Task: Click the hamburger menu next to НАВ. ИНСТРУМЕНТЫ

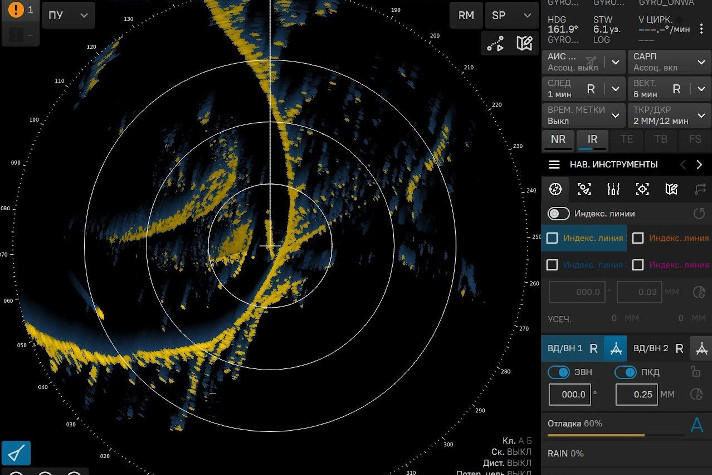Action: click(554, 164)
